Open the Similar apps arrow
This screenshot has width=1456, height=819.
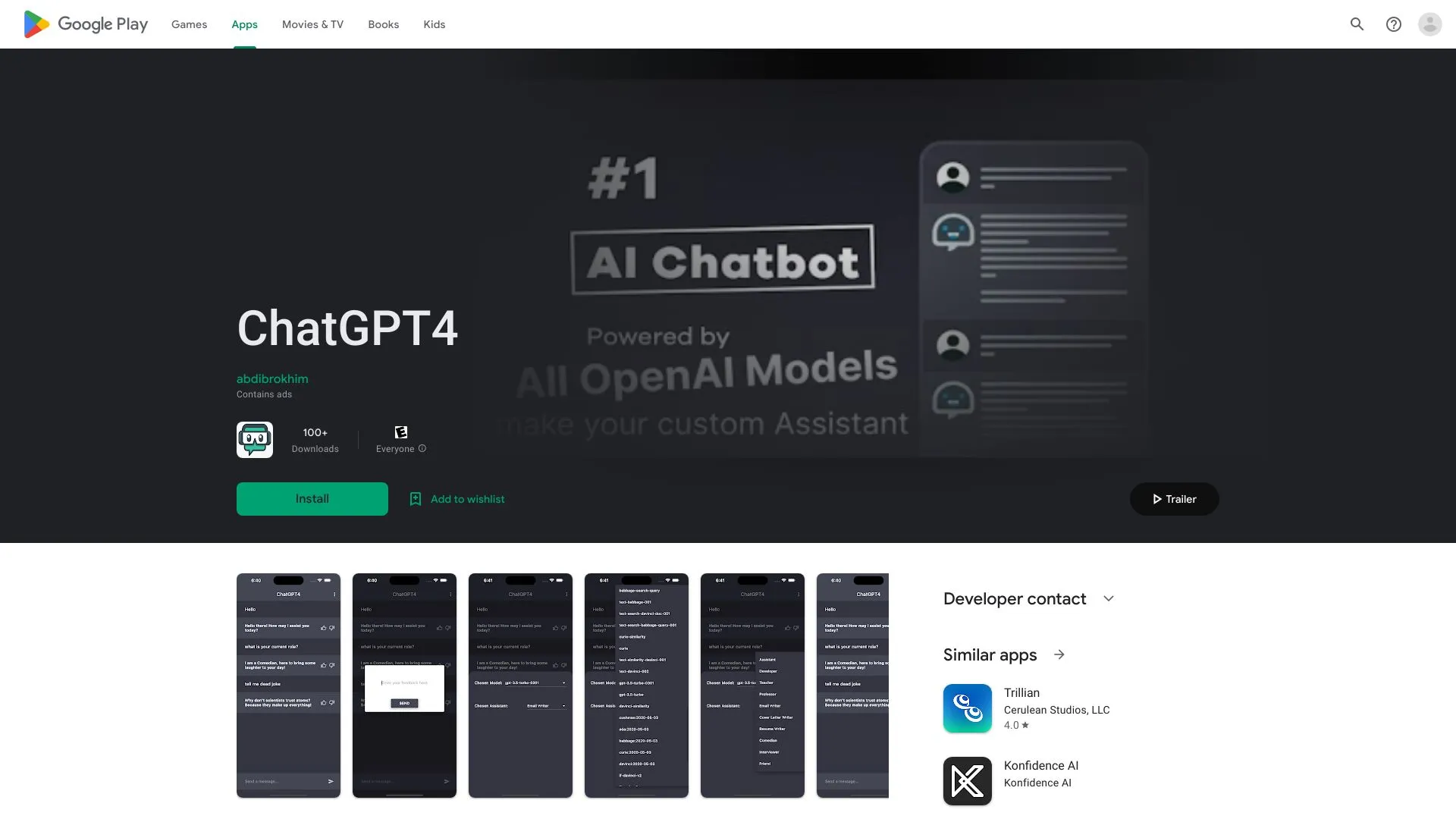click(1059, 654)
